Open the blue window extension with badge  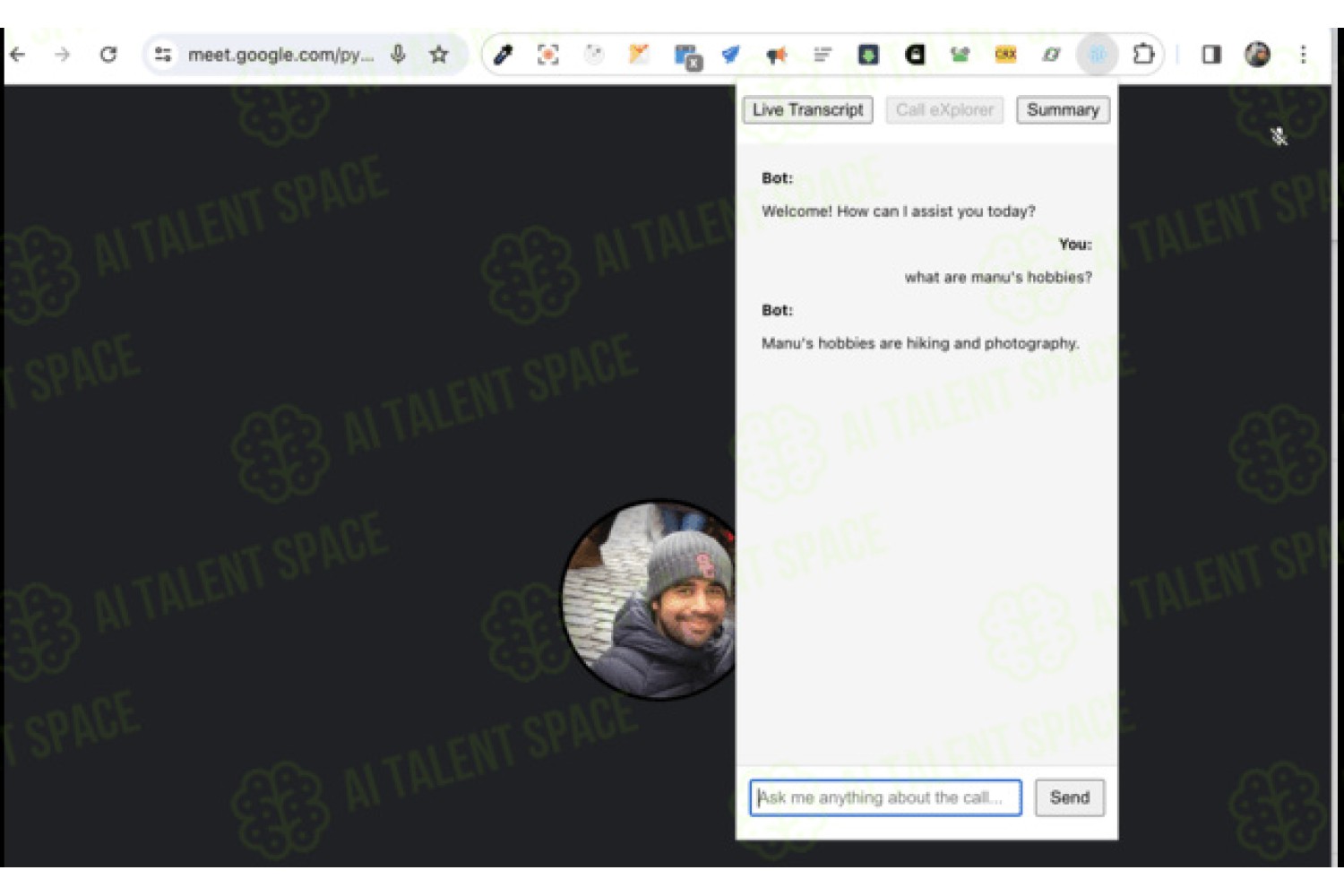click(x=687, y=56)
